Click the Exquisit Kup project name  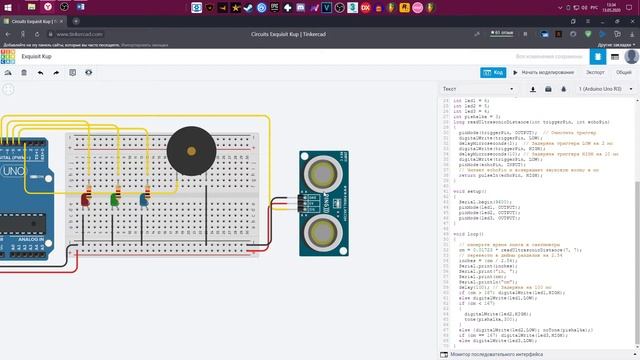(x=36, y=56)
